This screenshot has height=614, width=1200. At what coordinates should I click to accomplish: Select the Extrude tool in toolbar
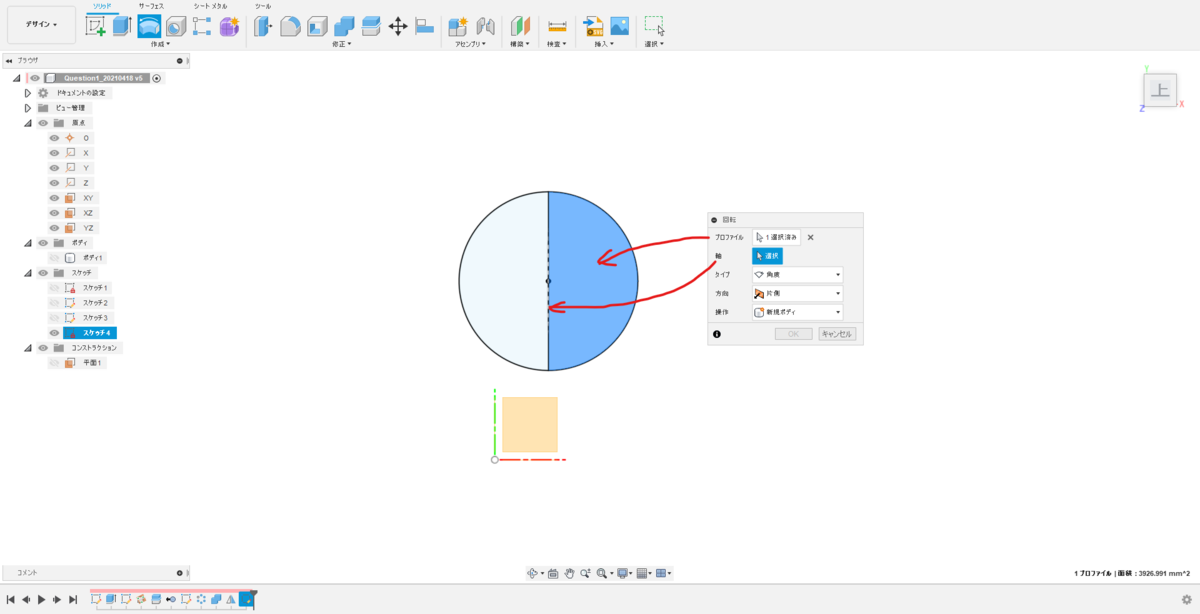(122, 26)
